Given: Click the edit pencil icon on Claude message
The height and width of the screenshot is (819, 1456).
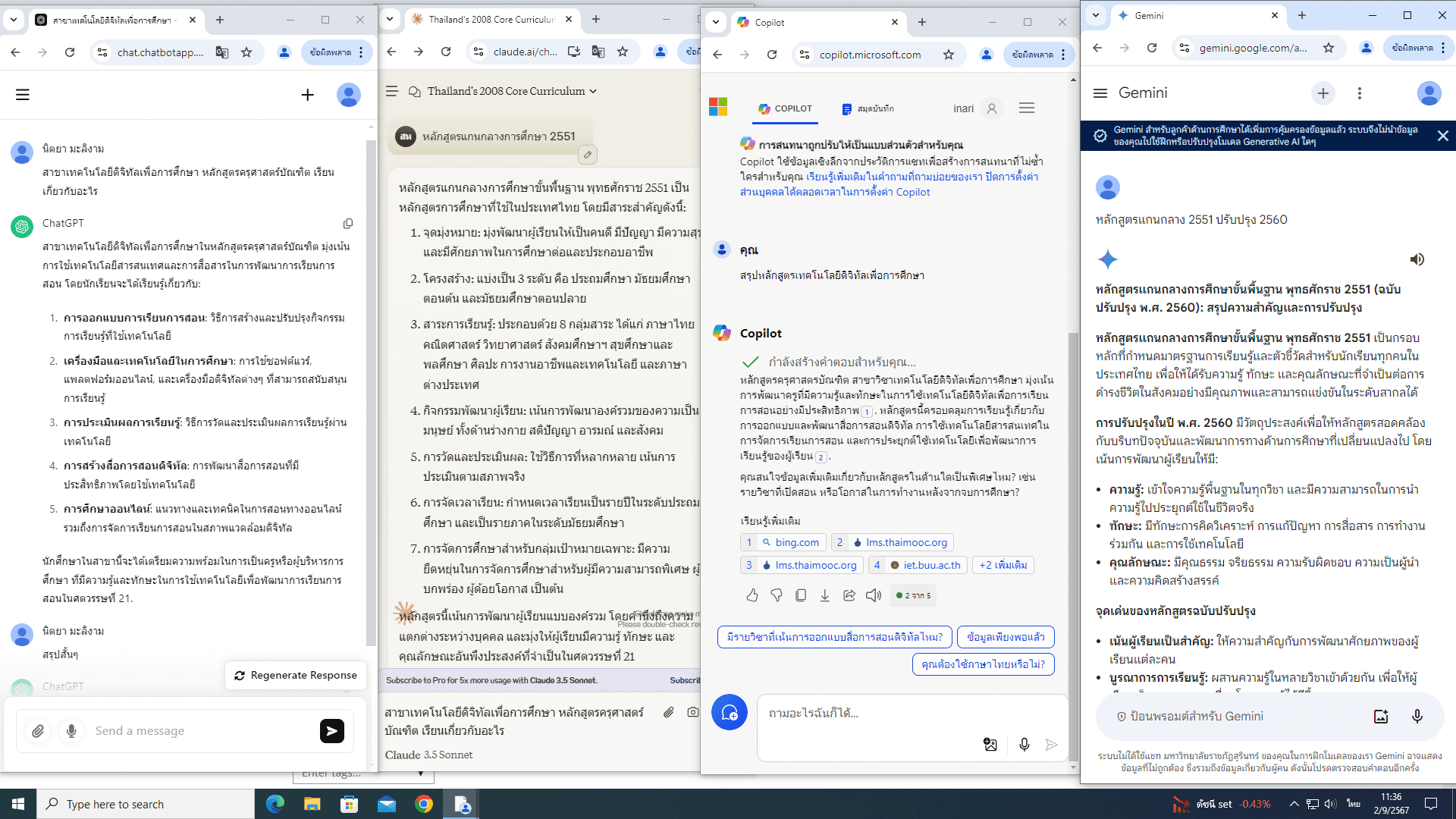Looking at the screenshot, I should point(587,155).
